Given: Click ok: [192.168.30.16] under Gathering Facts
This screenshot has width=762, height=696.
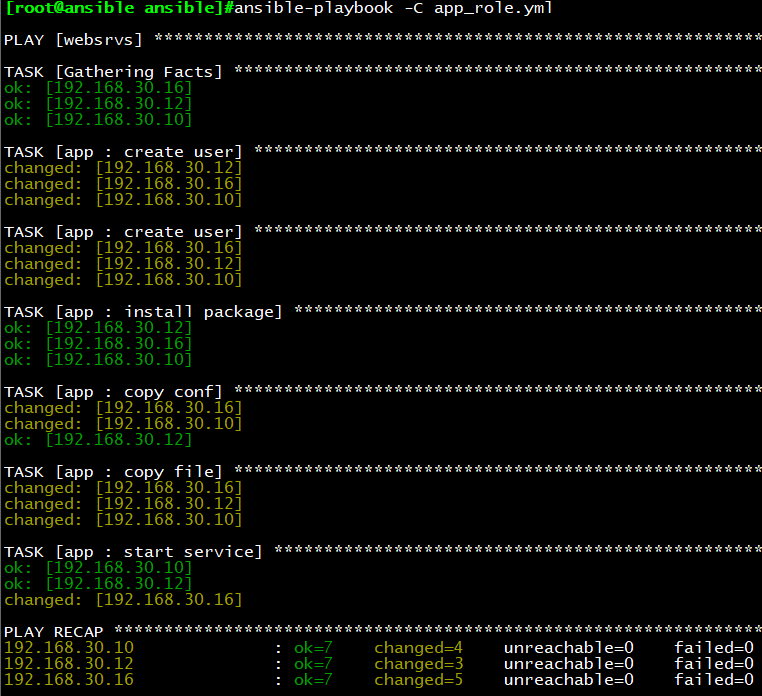Looking at the screenshot, I should [98, 88].
